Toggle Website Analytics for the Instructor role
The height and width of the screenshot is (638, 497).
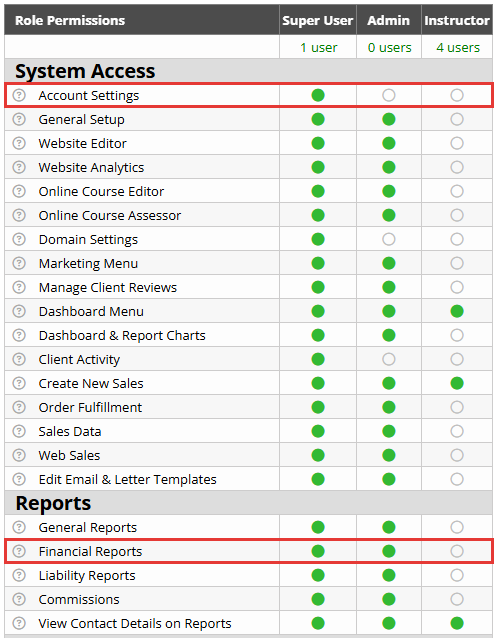click(457, 167)
